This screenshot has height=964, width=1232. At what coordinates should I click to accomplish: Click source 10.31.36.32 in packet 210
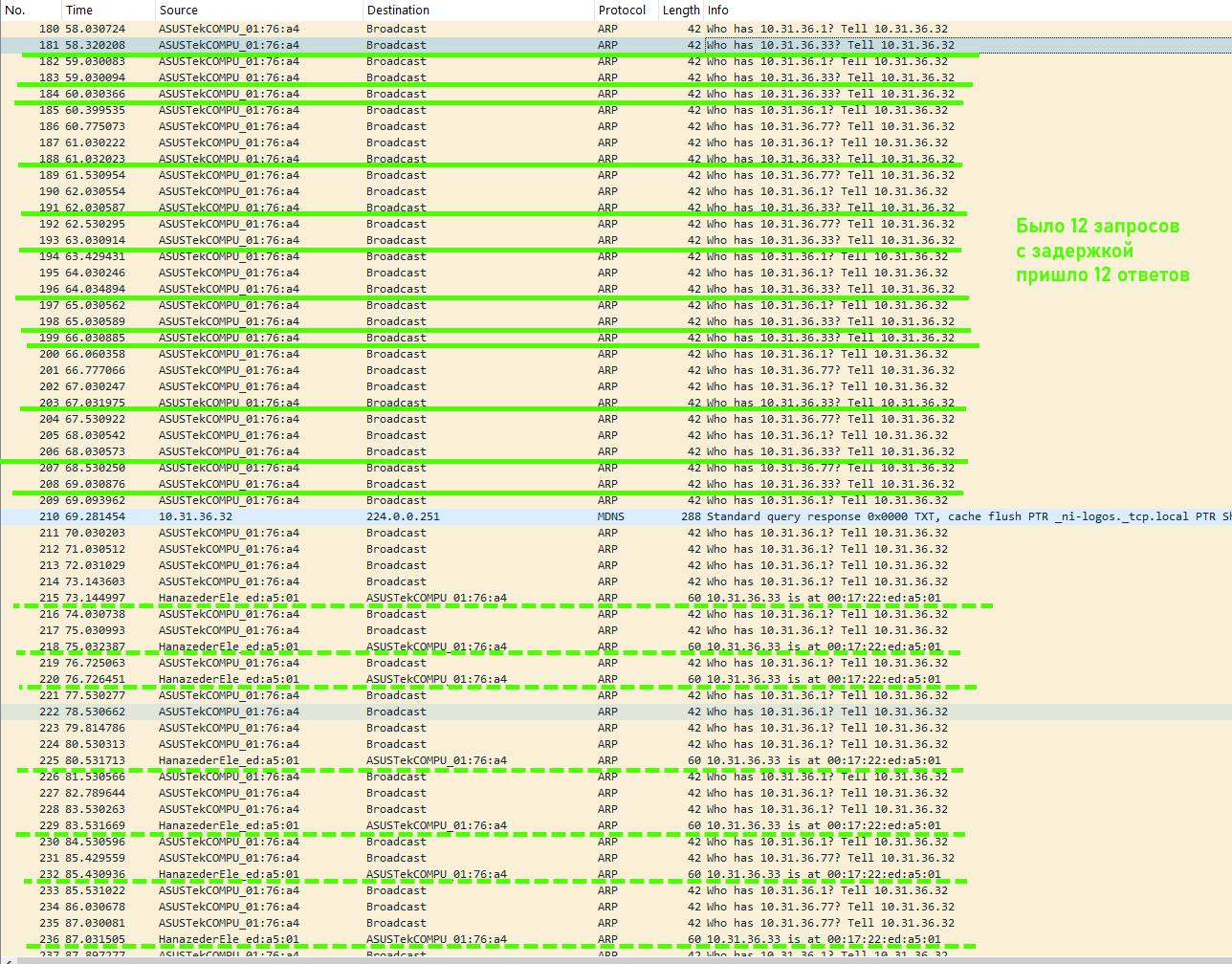(x=195, y=516)
